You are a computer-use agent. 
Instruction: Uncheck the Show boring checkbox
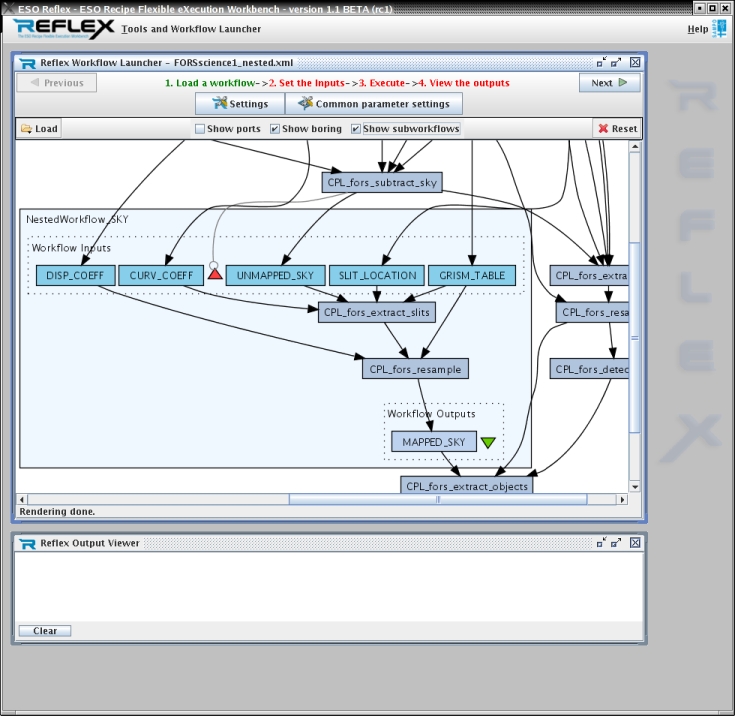click(275, 129)
